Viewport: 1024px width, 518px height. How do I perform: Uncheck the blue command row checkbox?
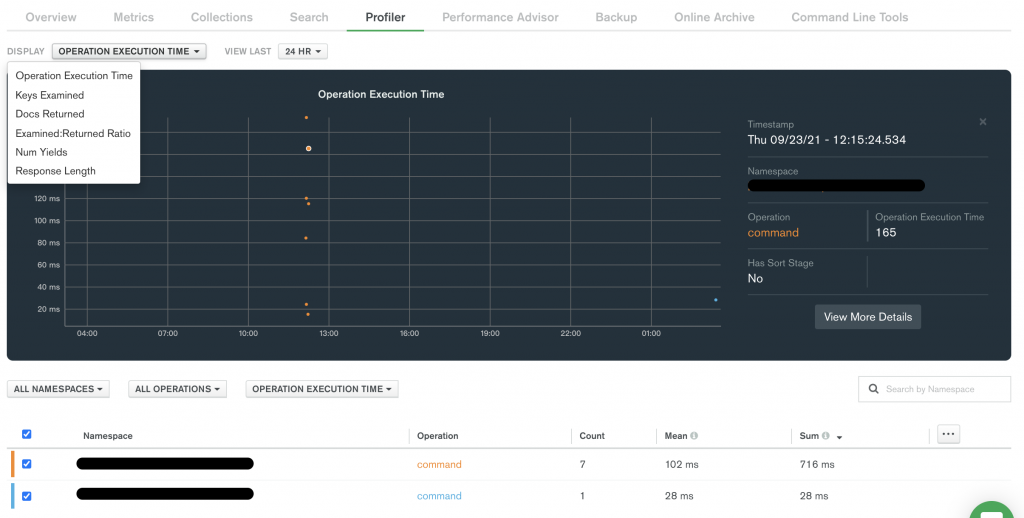(27, 496)
